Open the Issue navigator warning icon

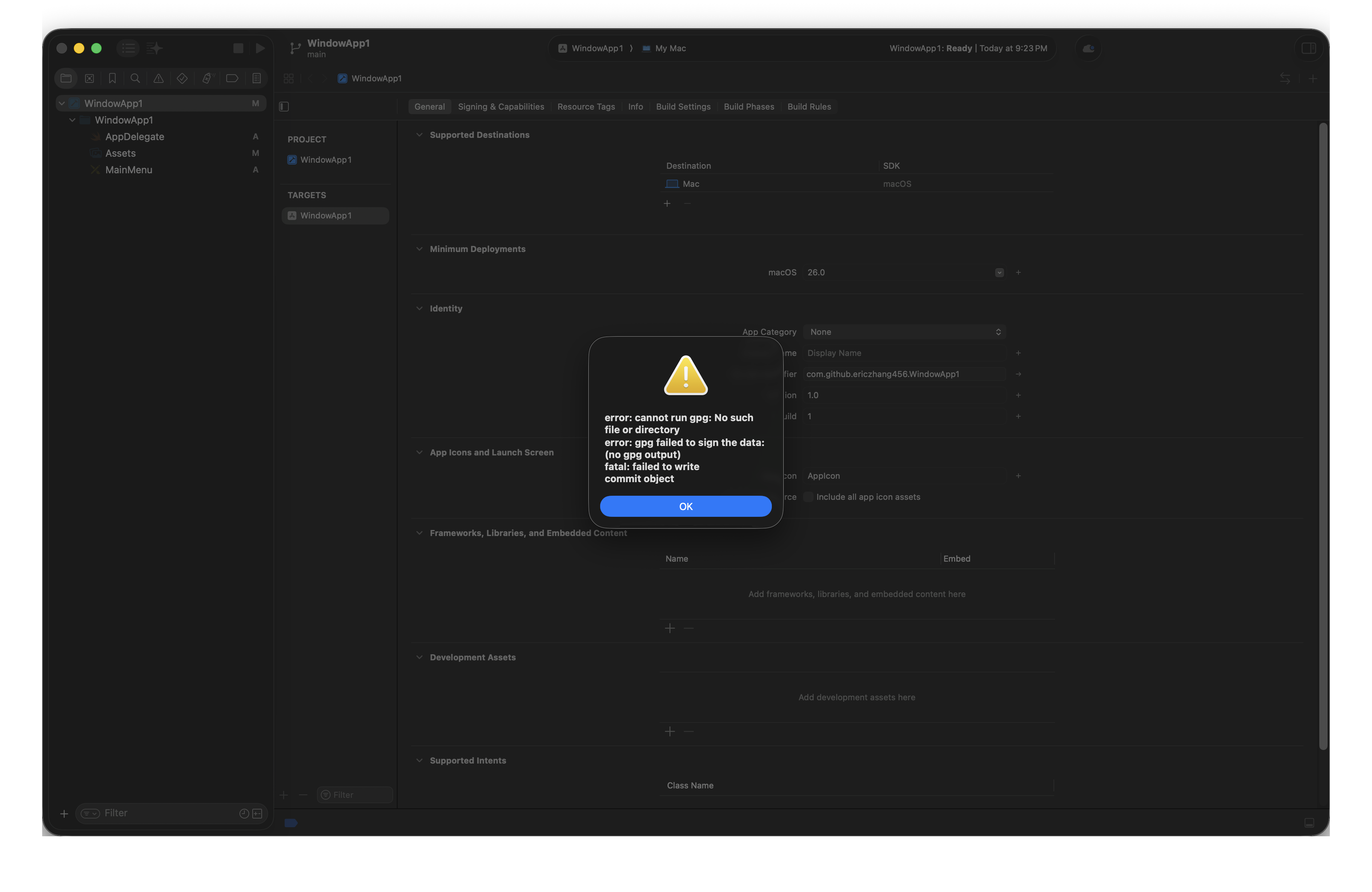click(159, 78)
